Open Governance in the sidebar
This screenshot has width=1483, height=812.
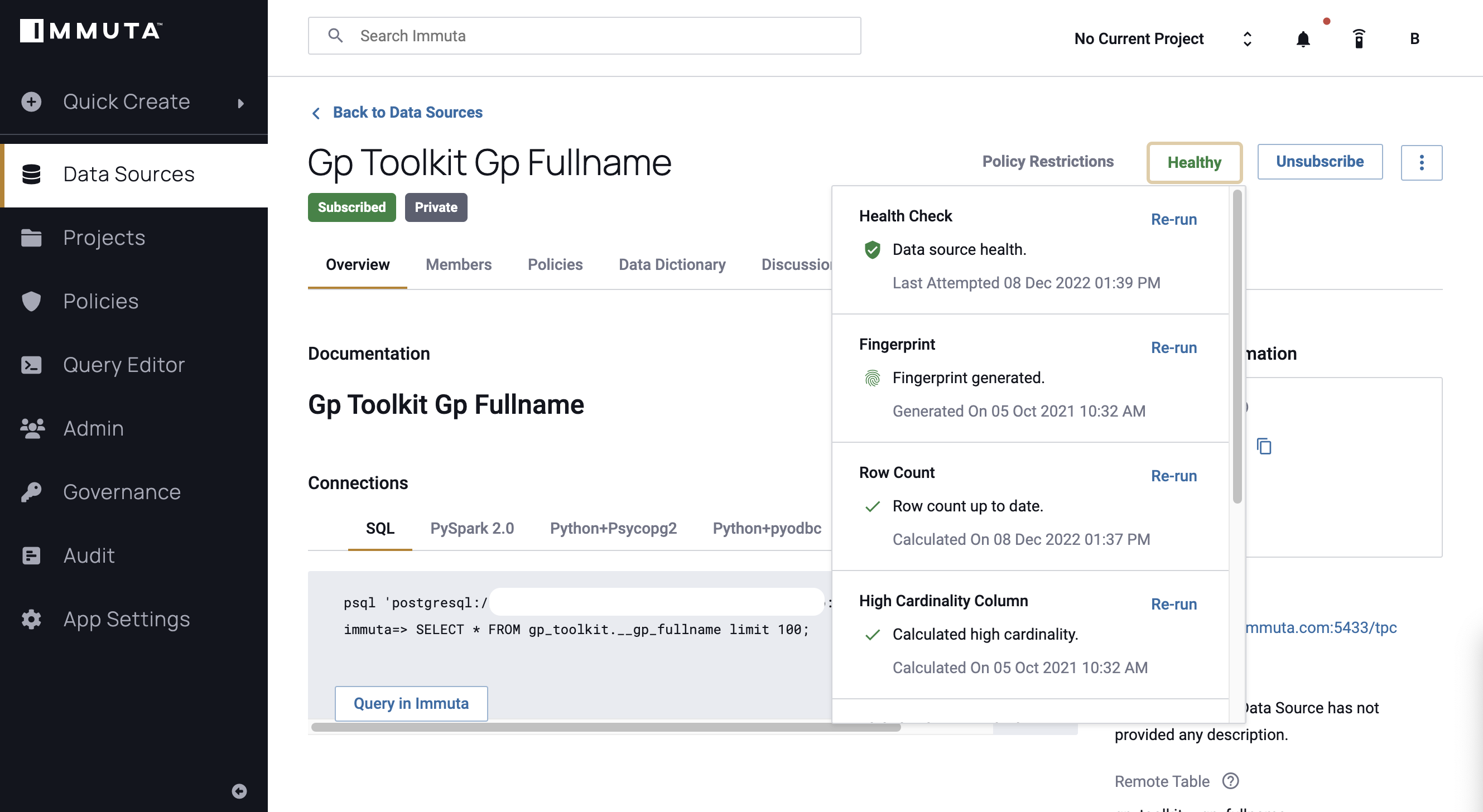coord(133,492)
